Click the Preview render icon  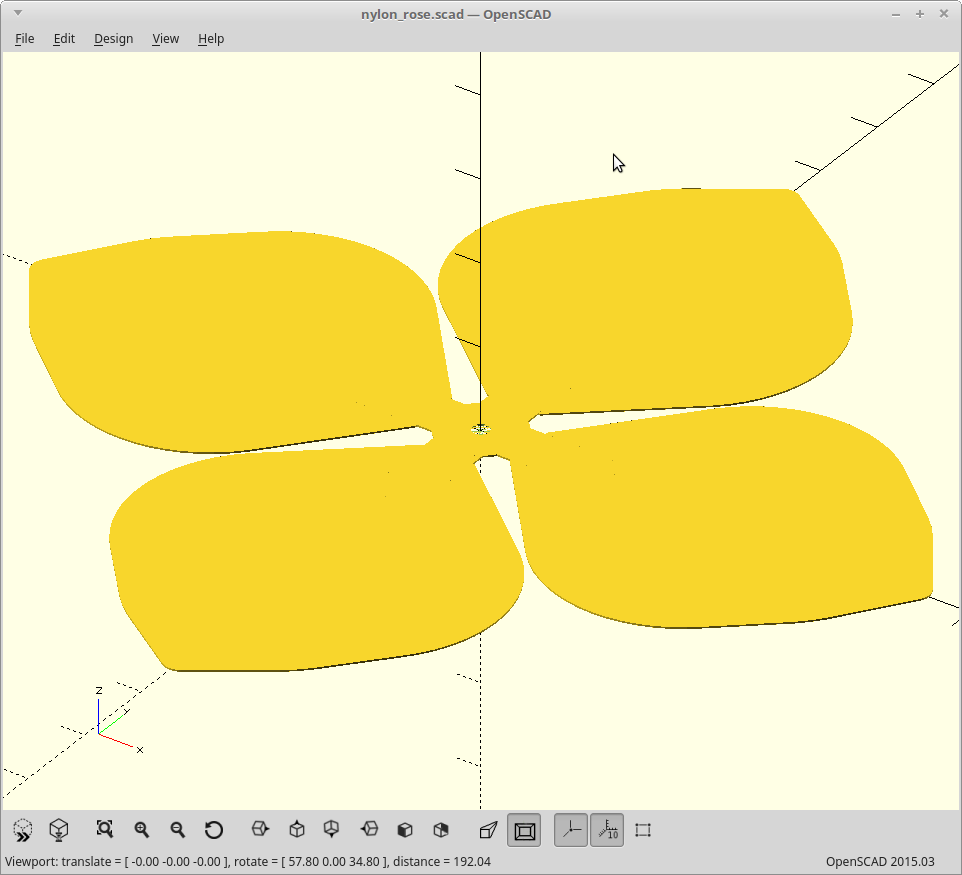(x=23, y=830)
